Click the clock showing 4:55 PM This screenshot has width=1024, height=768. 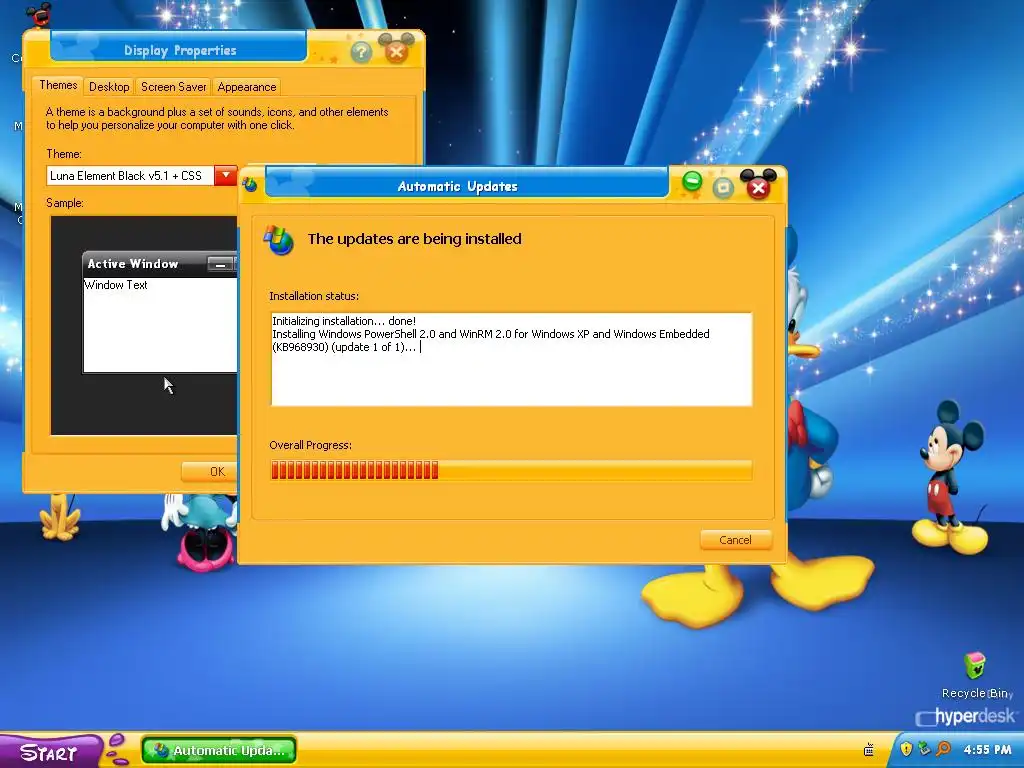click(x=987, y=750)
